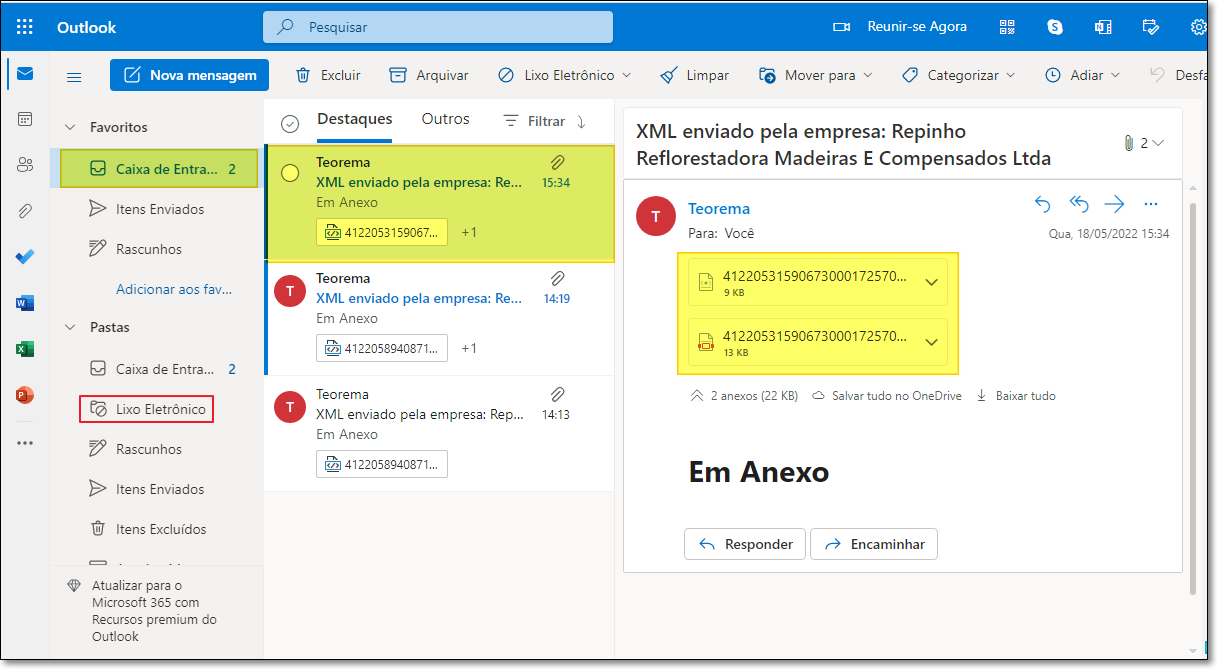Image resolution: width=1217 pixels, height=669 pixels.
Task: Collapse the Pastas section
Action: tap(71, 327)
